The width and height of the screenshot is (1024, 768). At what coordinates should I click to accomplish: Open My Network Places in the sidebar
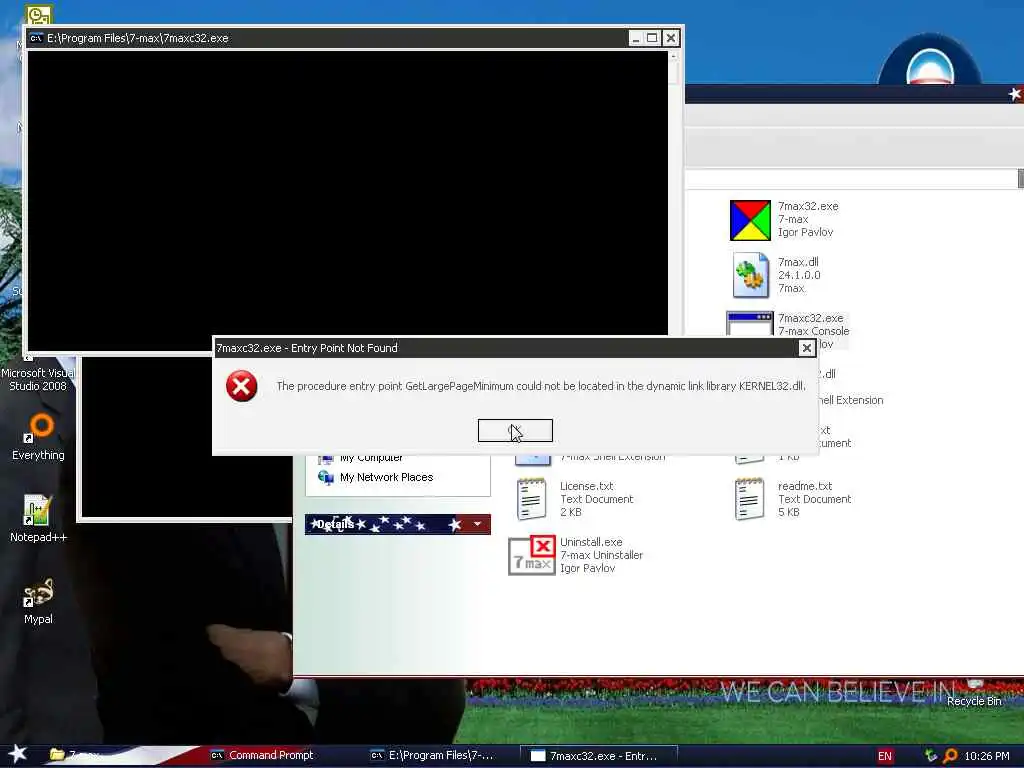coord(386,477)
